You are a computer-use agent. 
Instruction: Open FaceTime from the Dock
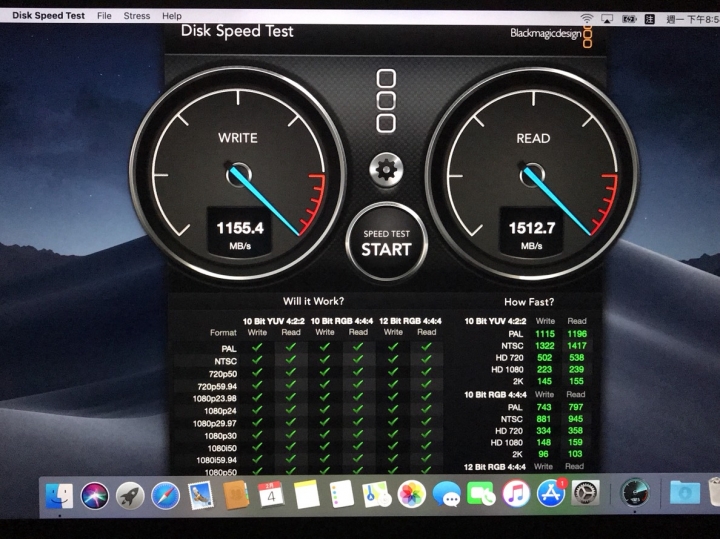coord(481,494)
